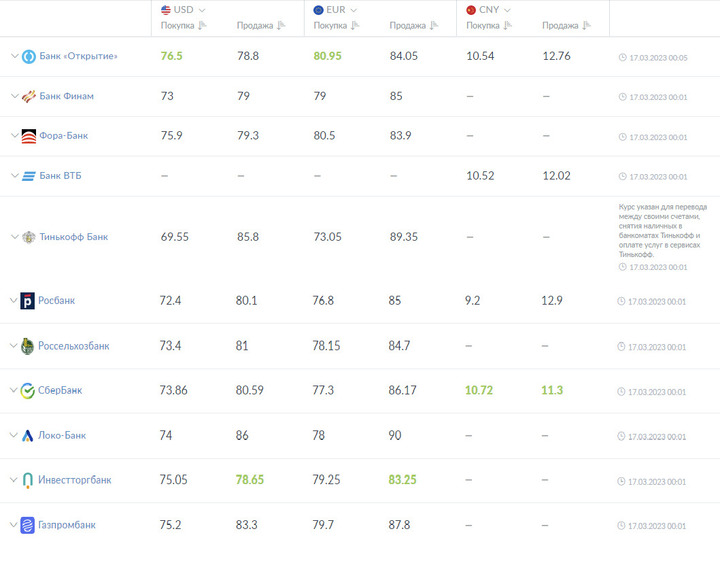The image size is (720, 561).
Task: Select SberBank's green 11.3 CNY sell rate
Action: [552, 390]
